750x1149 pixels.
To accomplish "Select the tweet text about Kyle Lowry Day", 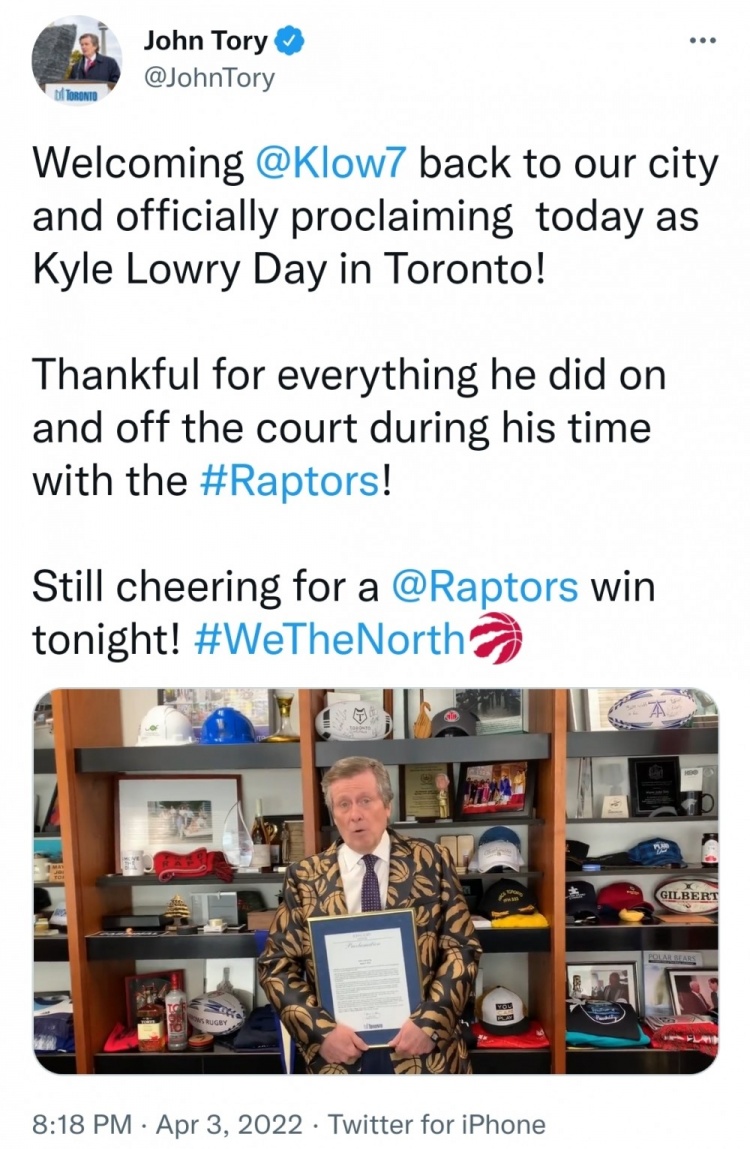I will [x=375, y=216].
